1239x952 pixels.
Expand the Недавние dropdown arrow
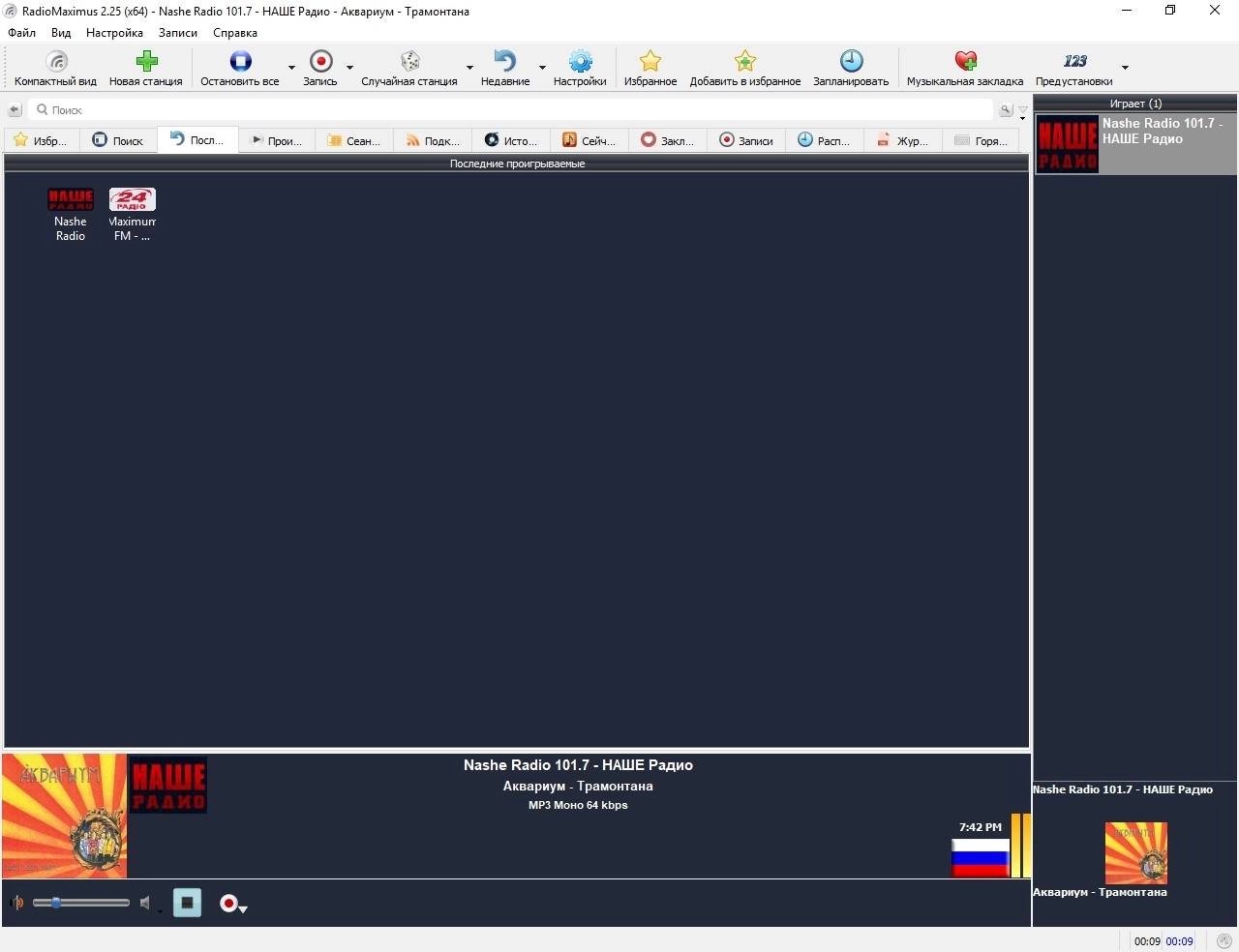coord(542,69)
